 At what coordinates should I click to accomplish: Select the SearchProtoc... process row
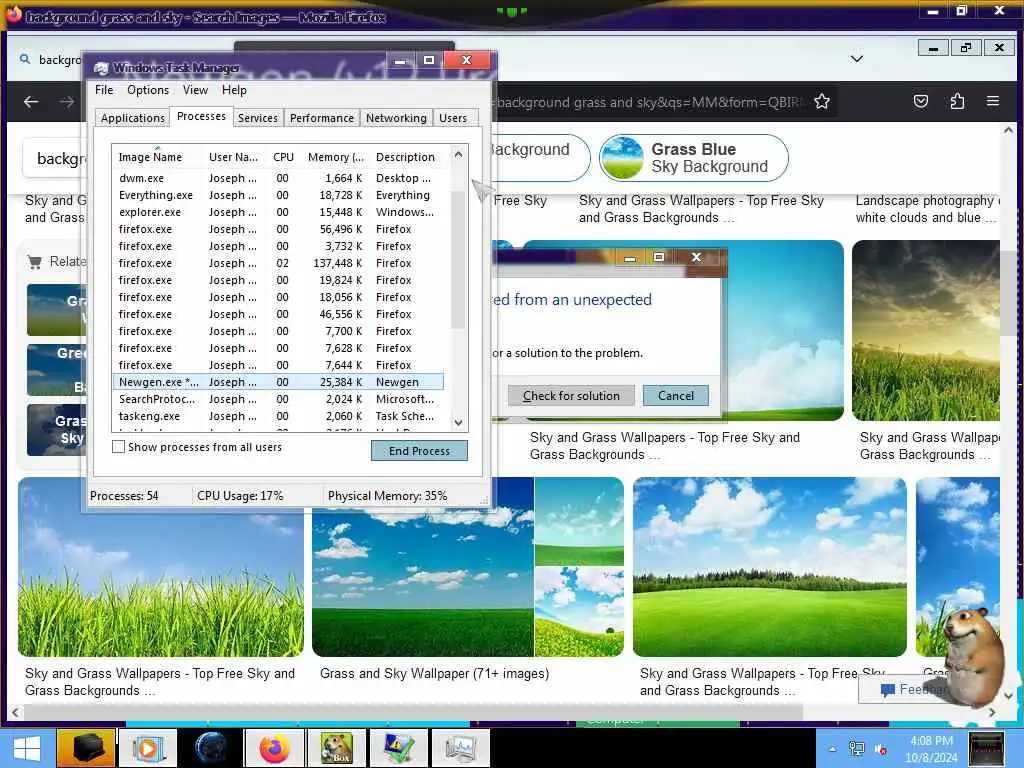(x=278, y=399)
